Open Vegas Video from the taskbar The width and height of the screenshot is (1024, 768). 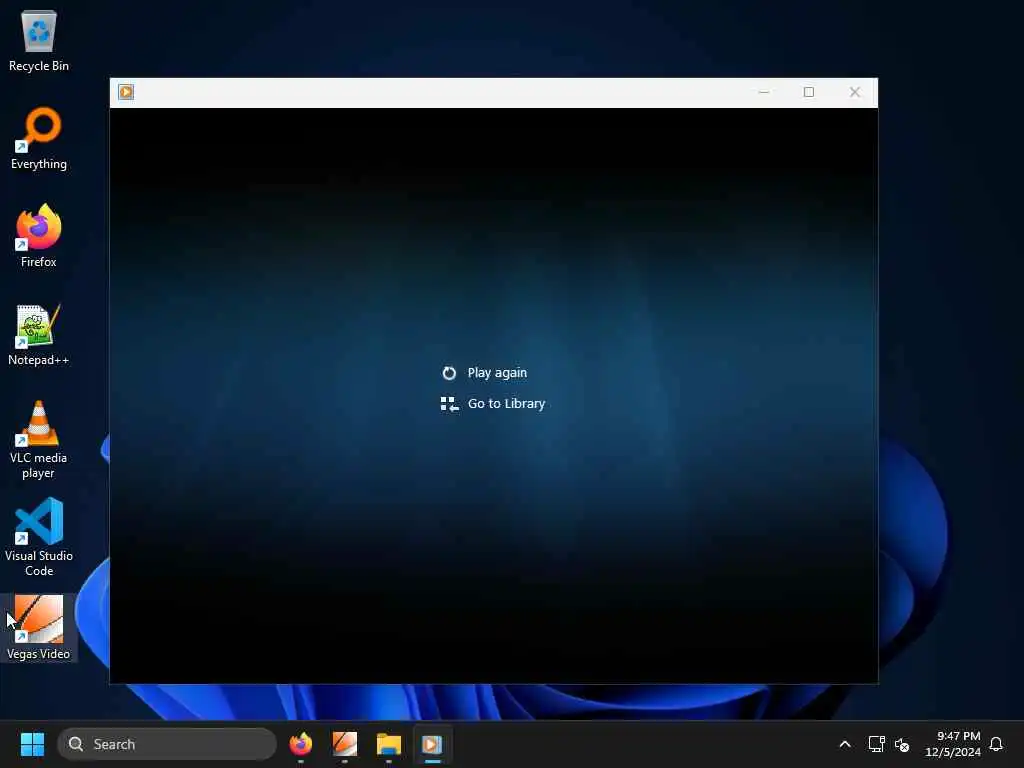pos(345,744)
